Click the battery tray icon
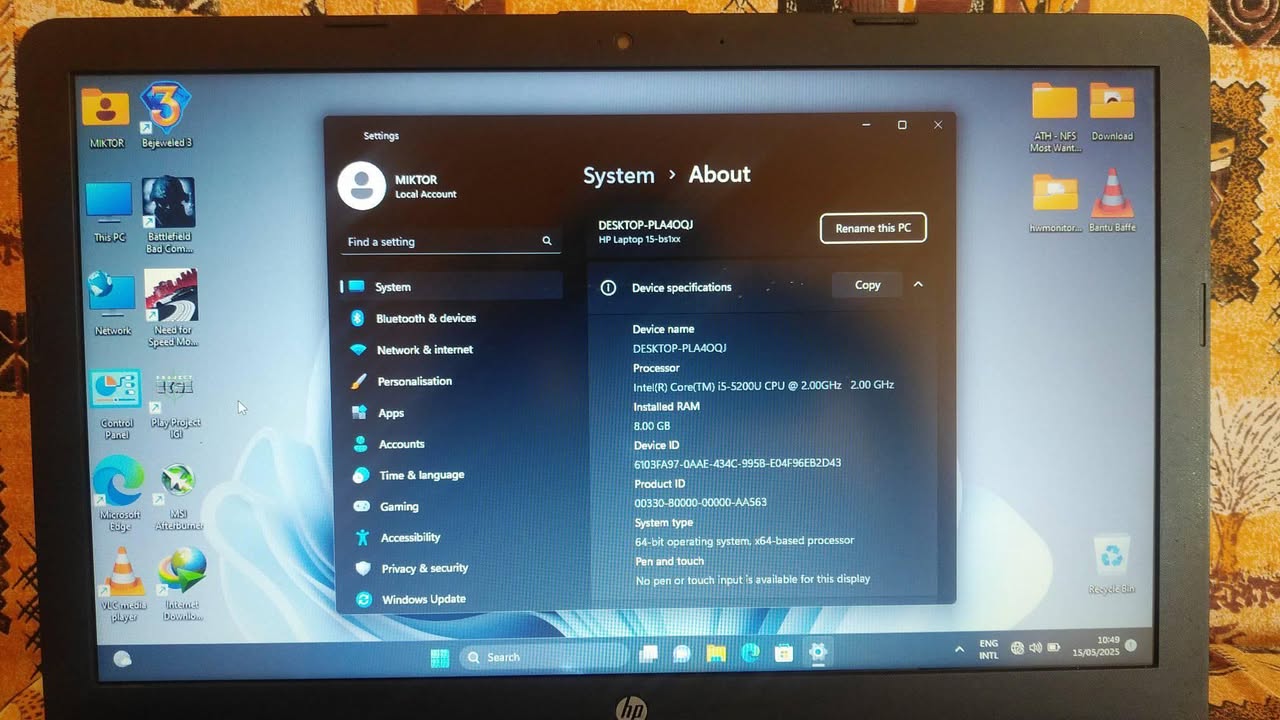 (x=1052, y=648)
